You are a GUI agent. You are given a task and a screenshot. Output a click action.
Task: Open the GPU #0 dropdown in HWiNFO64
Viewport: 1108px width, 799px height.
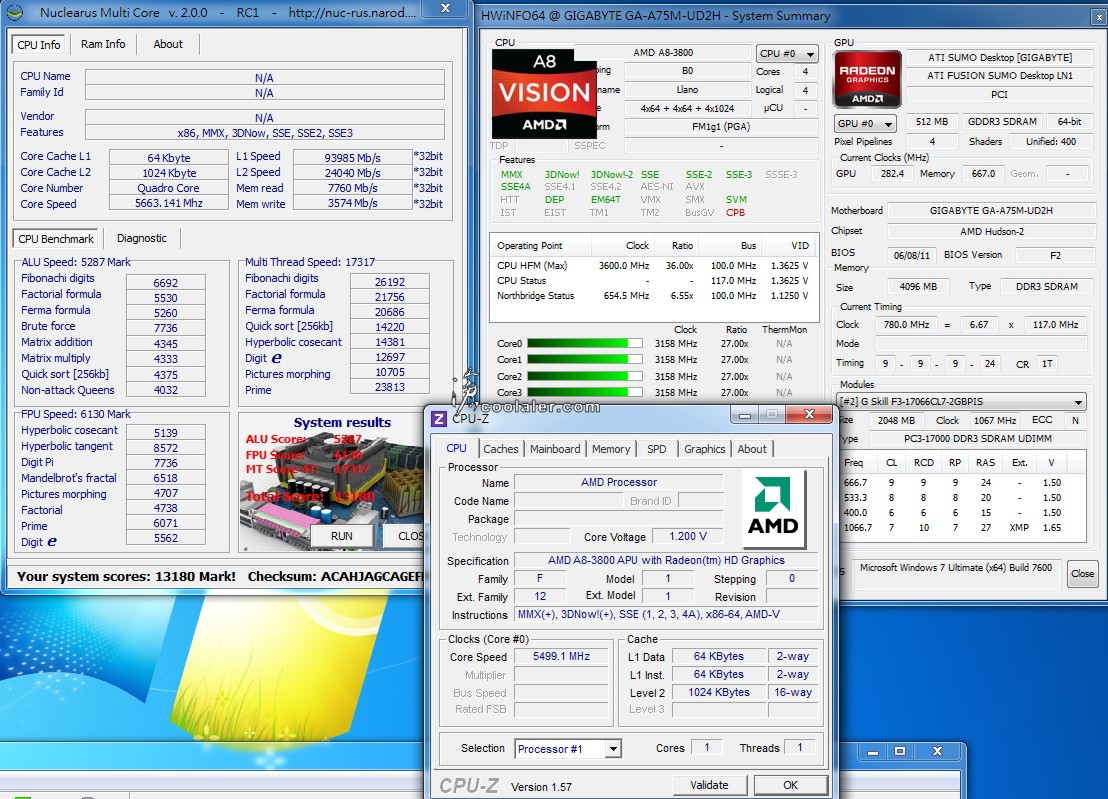click(x=865, y=123)
